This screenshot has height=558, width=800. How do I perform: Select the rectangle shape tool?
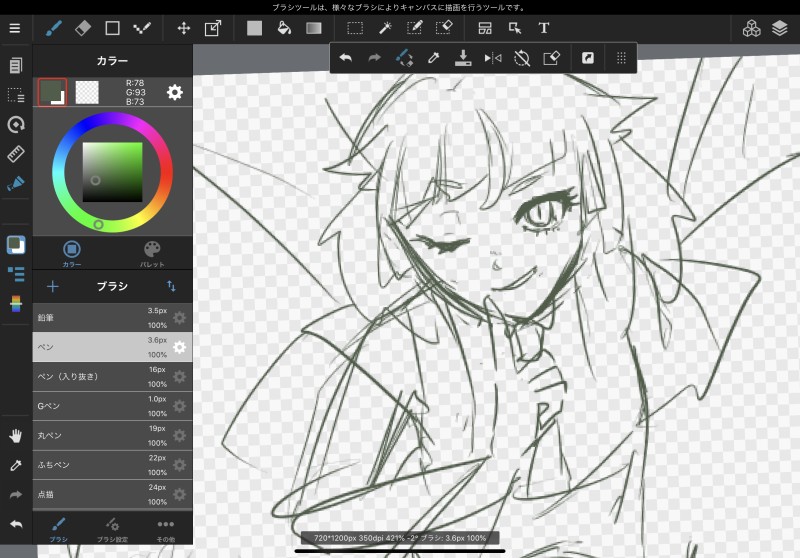(x=112, y=28)
